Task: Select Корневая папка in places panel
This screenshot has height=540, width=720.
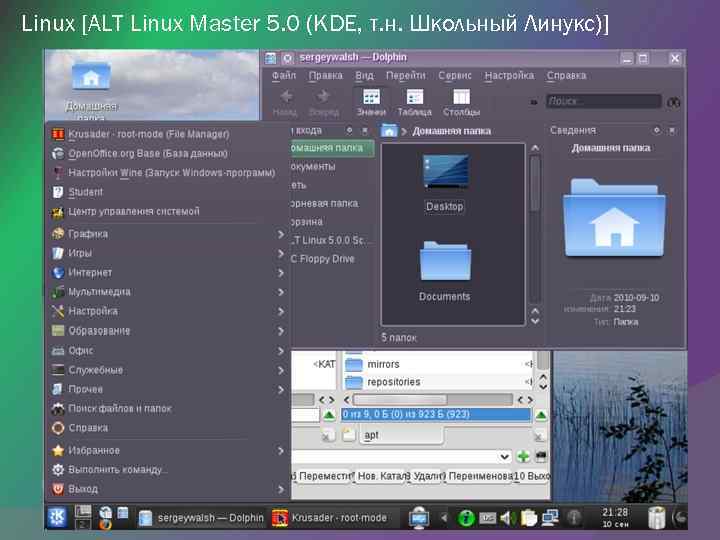Action: (x=332, y=203)
